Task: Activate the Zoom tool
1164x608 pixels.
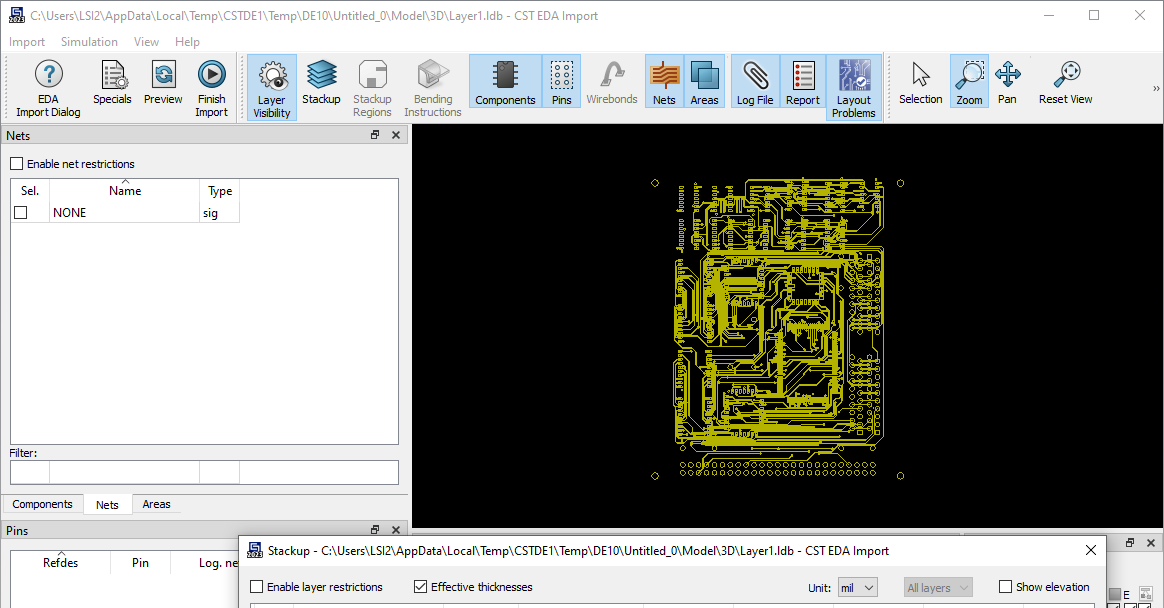Action: pyautogui.click(x=968, y=80)
